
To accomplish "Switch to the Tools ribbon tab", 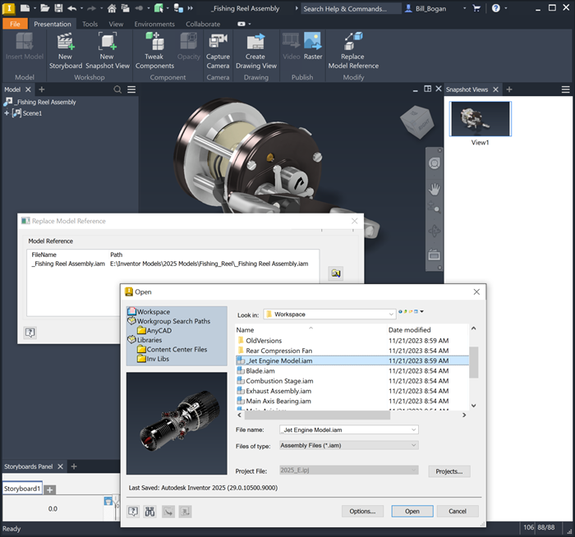I will (90, 24).
